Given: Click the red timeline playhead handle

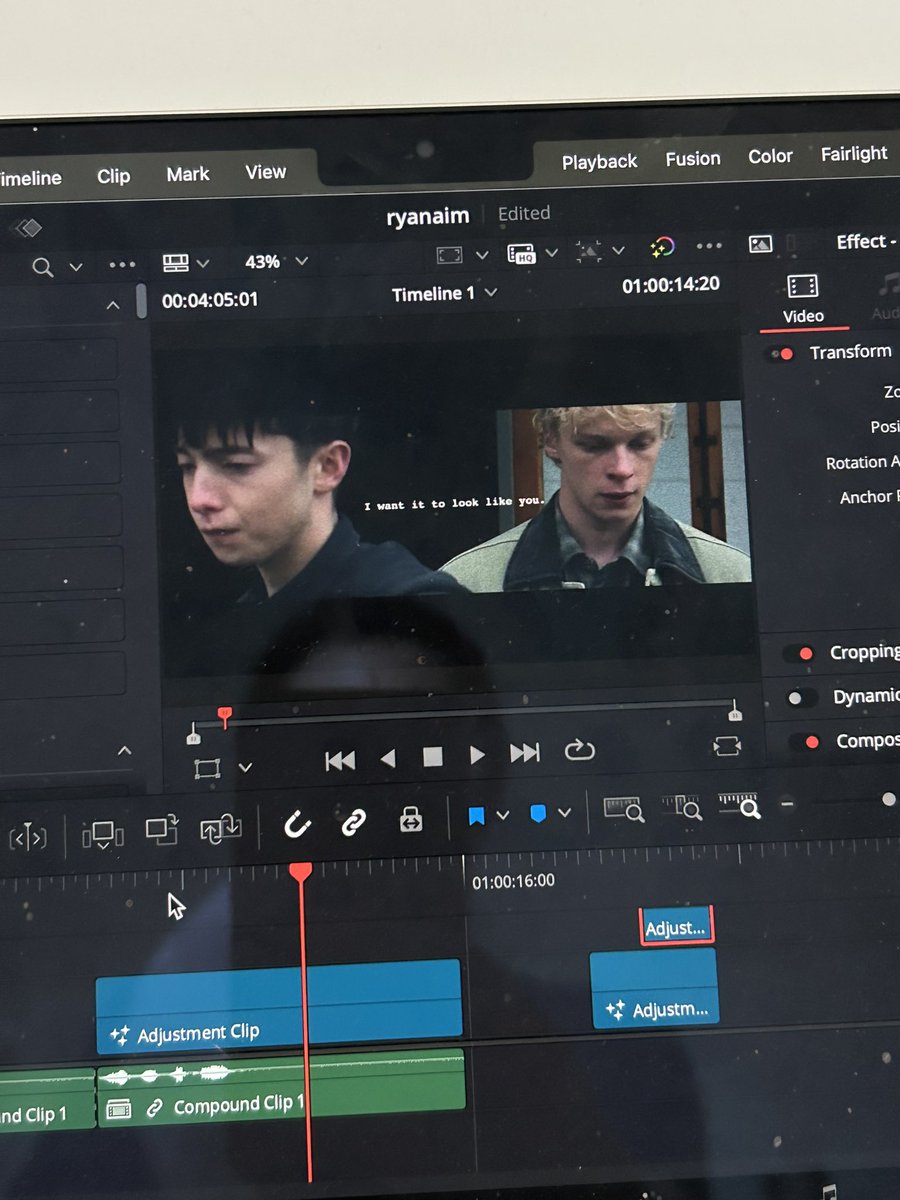Looking at the screenshot, I should [x=300, y=872].
